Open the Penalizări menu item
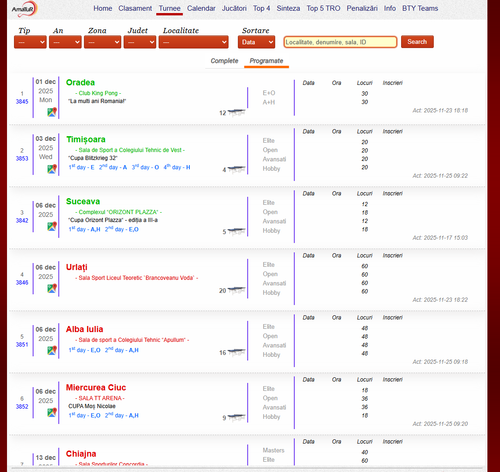 tap(362, 8)
